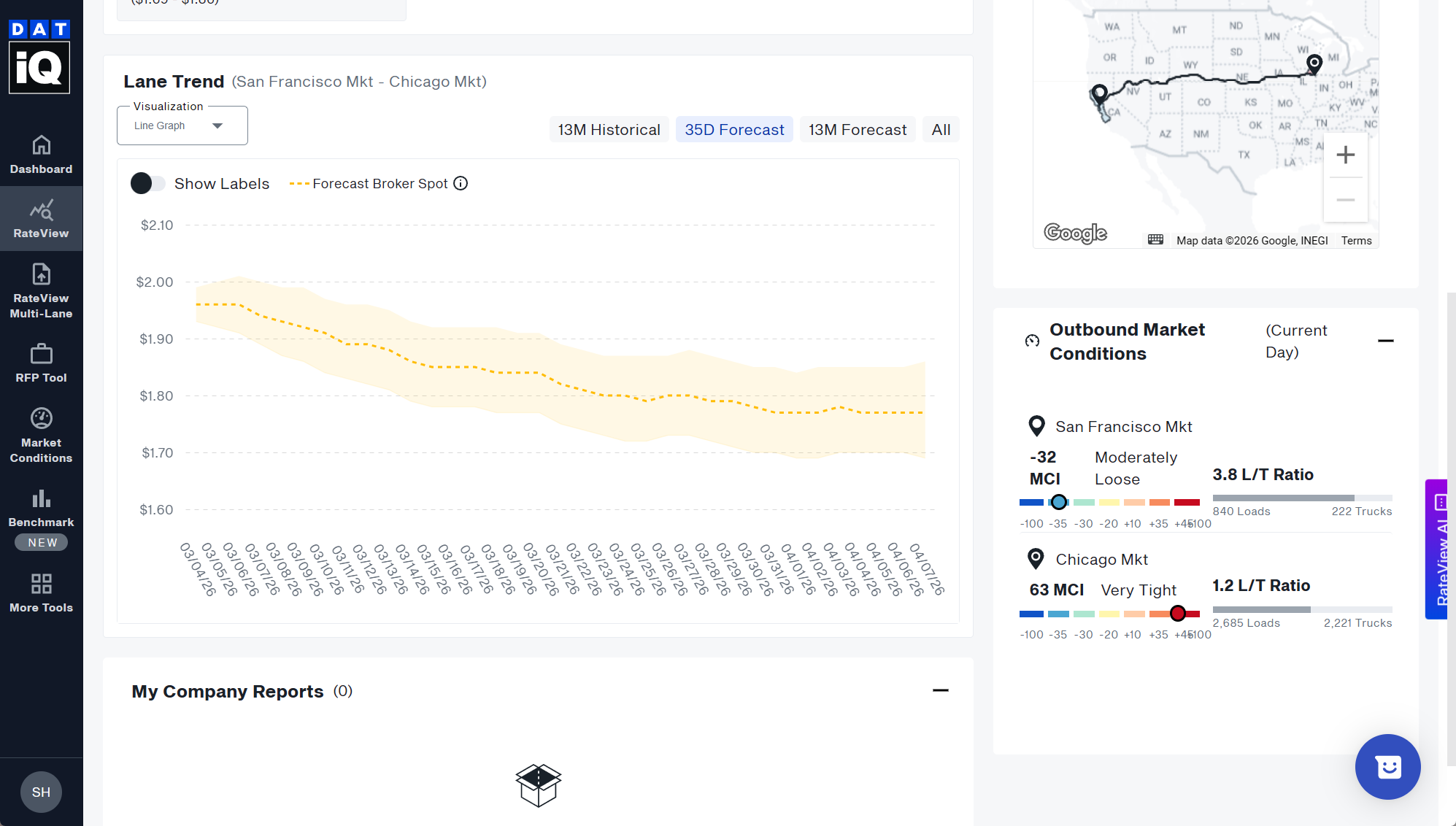
Task: Open the map Terms link
Action: click(x=1356, y=241)
